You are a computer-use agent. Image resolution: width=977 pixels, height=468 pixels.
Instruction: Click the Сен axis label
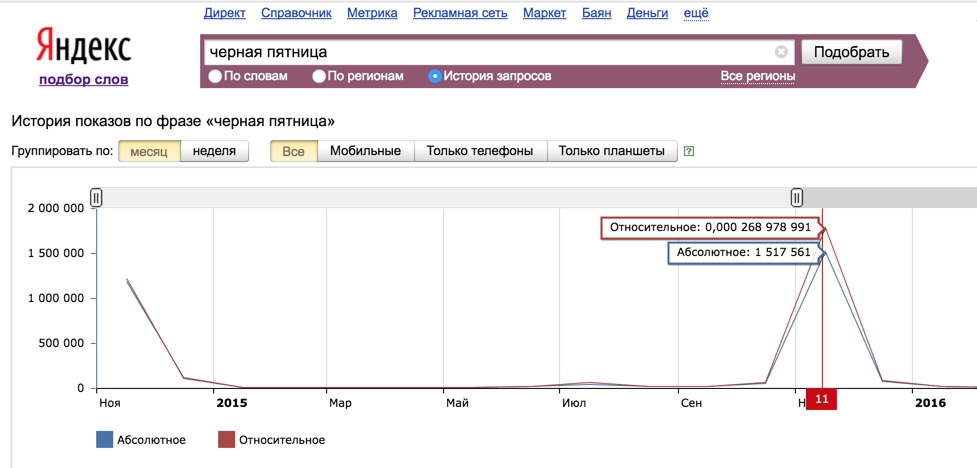pos(692,403)
